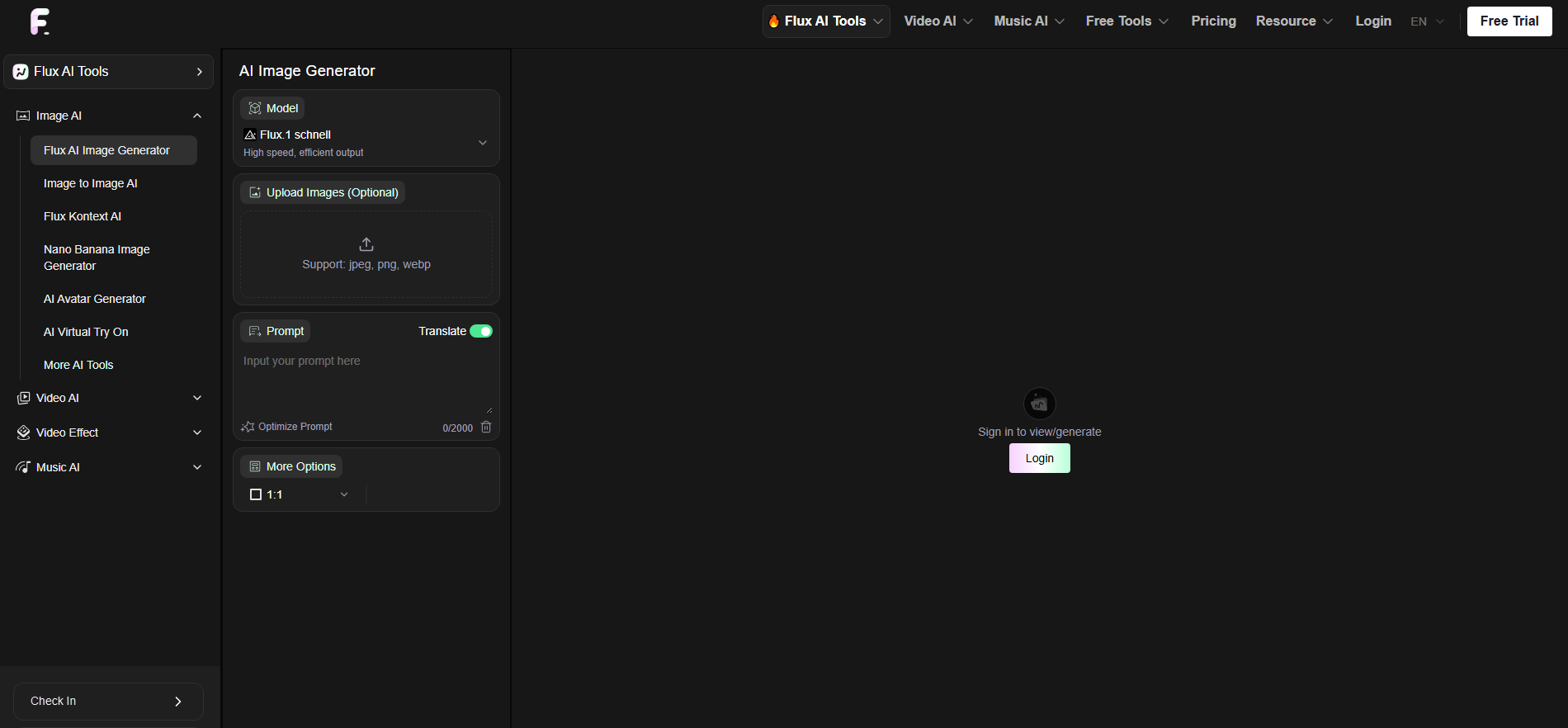Open the Video AI header menu

pyautogui.click(x=938, y=21)
